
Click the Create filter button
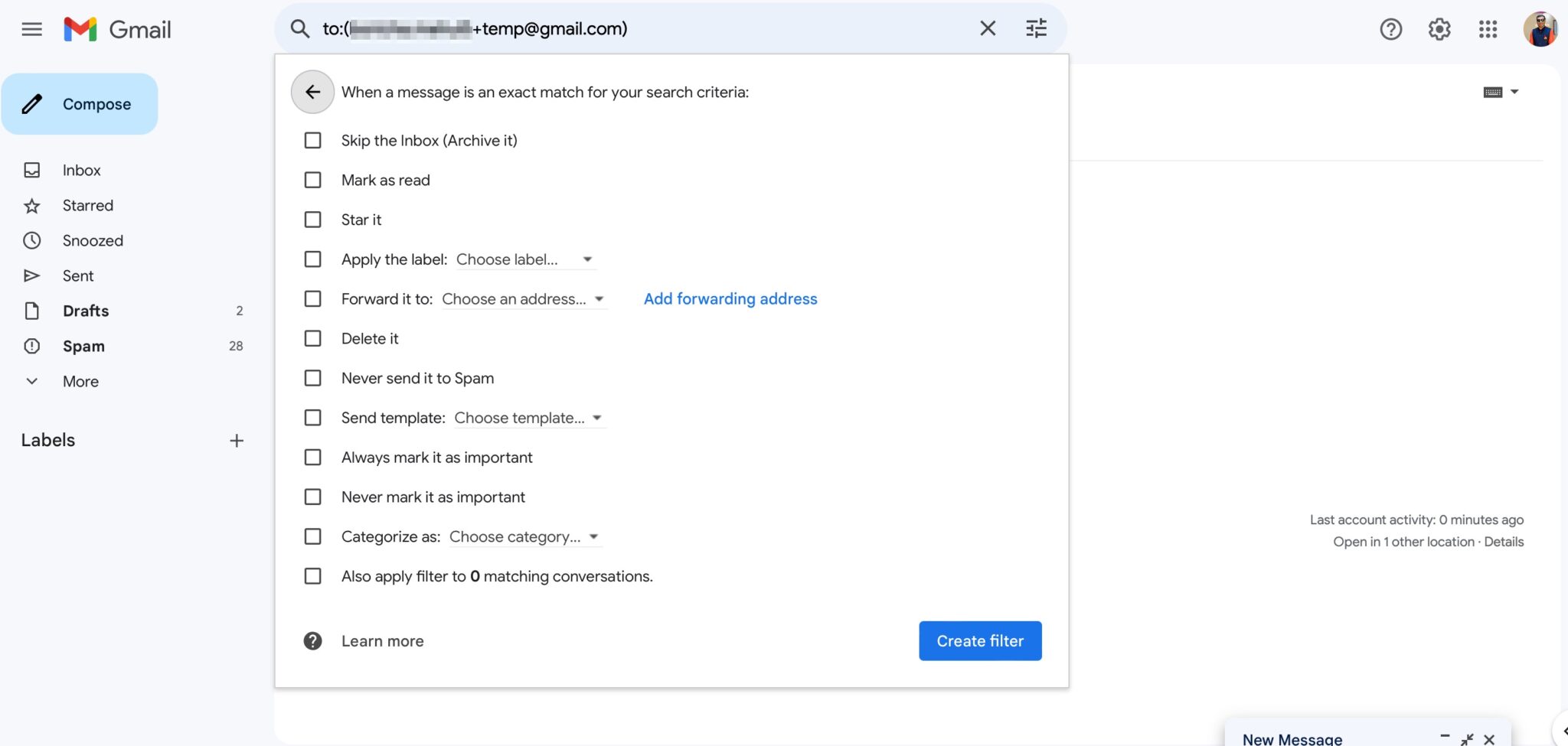click(980, 640)
